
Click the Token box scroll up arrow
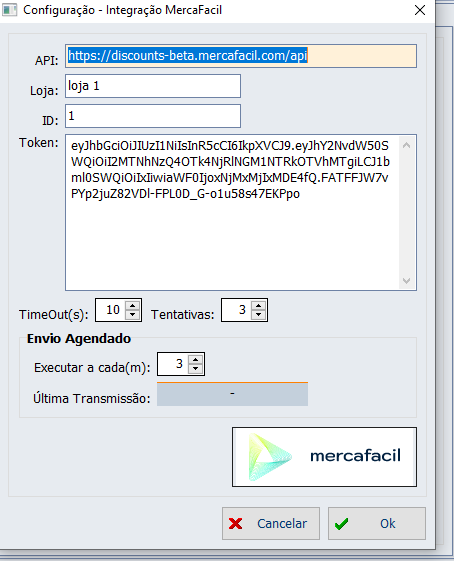click(406, 145)
